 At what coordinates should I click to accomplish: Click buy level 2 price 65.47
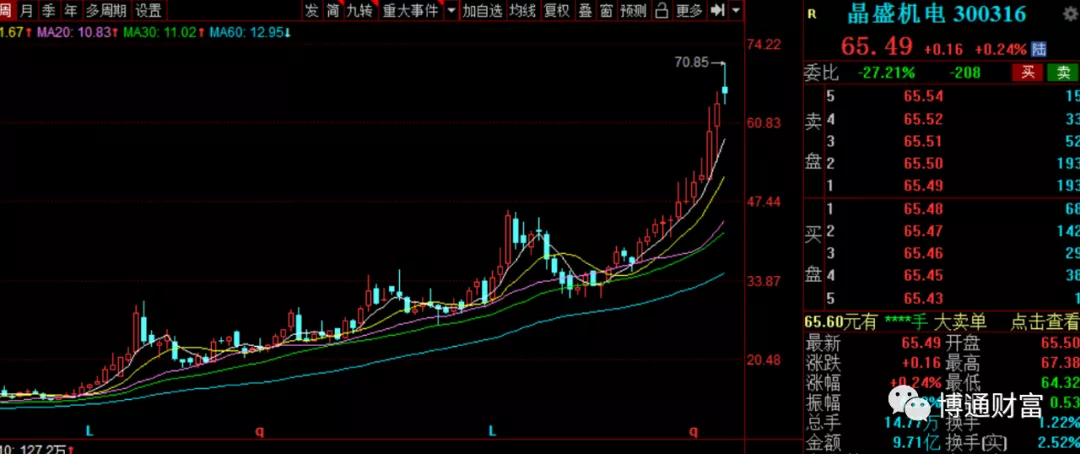click(x=924, y=231)
